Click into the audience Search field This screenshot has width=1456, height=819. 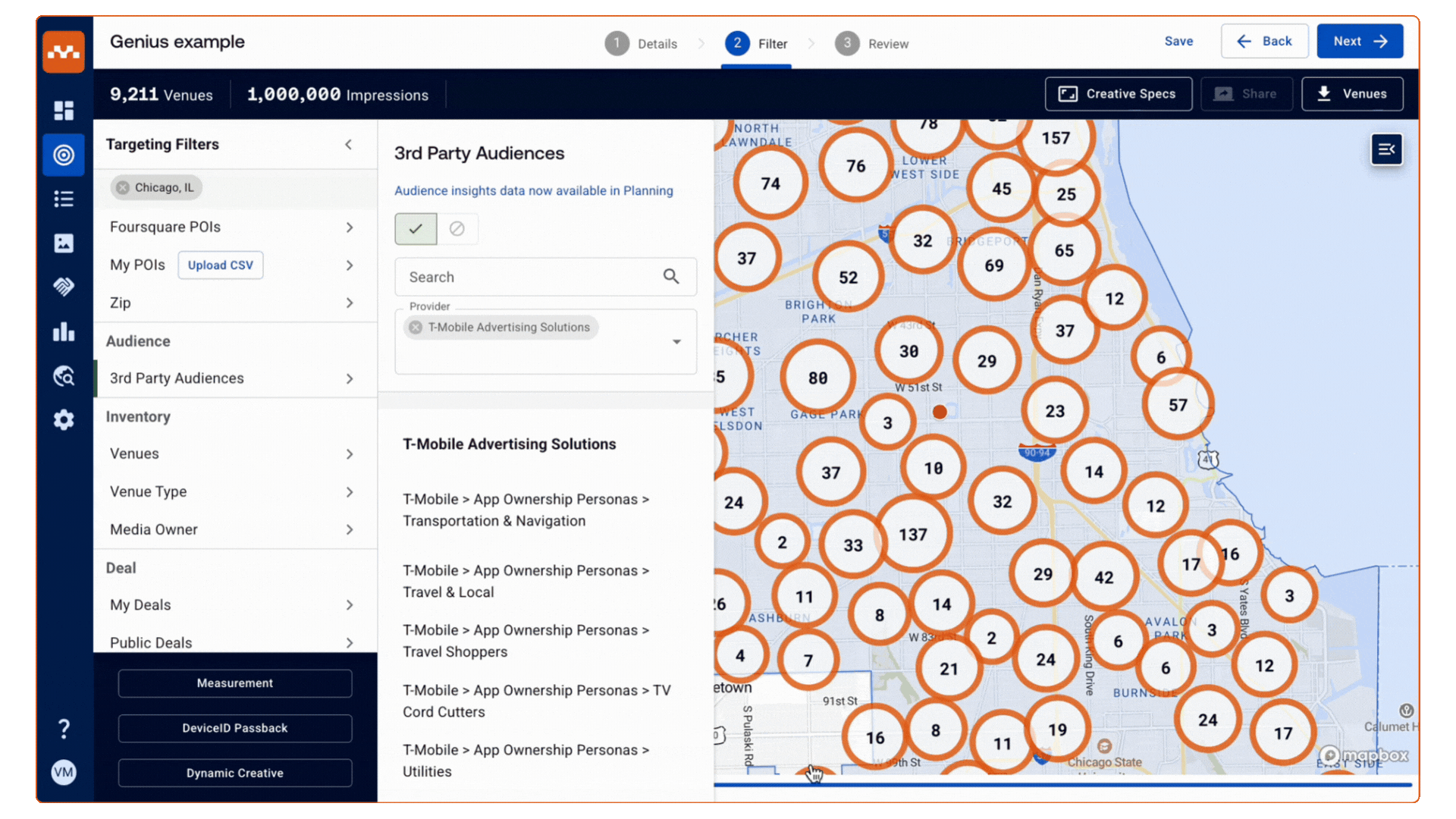point(545,277)
